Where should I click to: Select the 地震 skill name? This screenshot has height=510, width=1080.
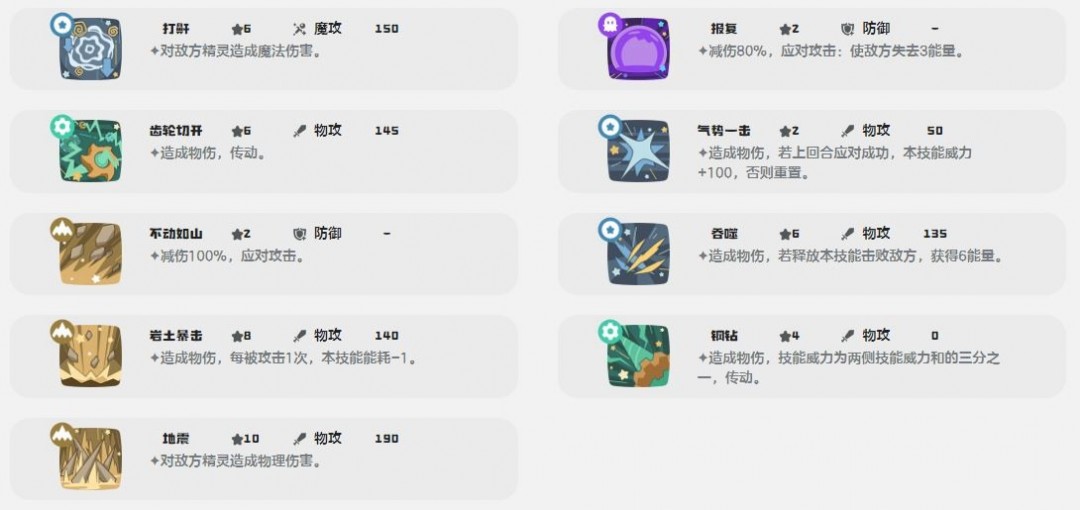(x=175, y=439)
